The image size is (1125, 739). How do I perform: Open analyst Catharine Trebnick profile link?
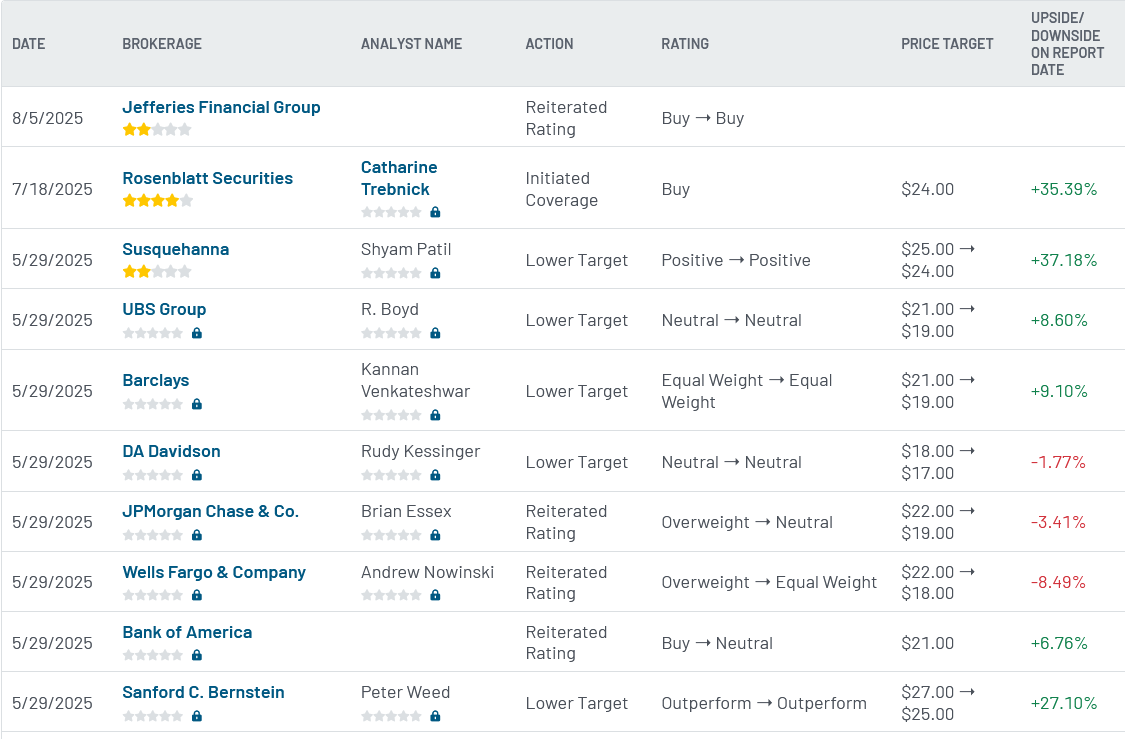point(399,178)
